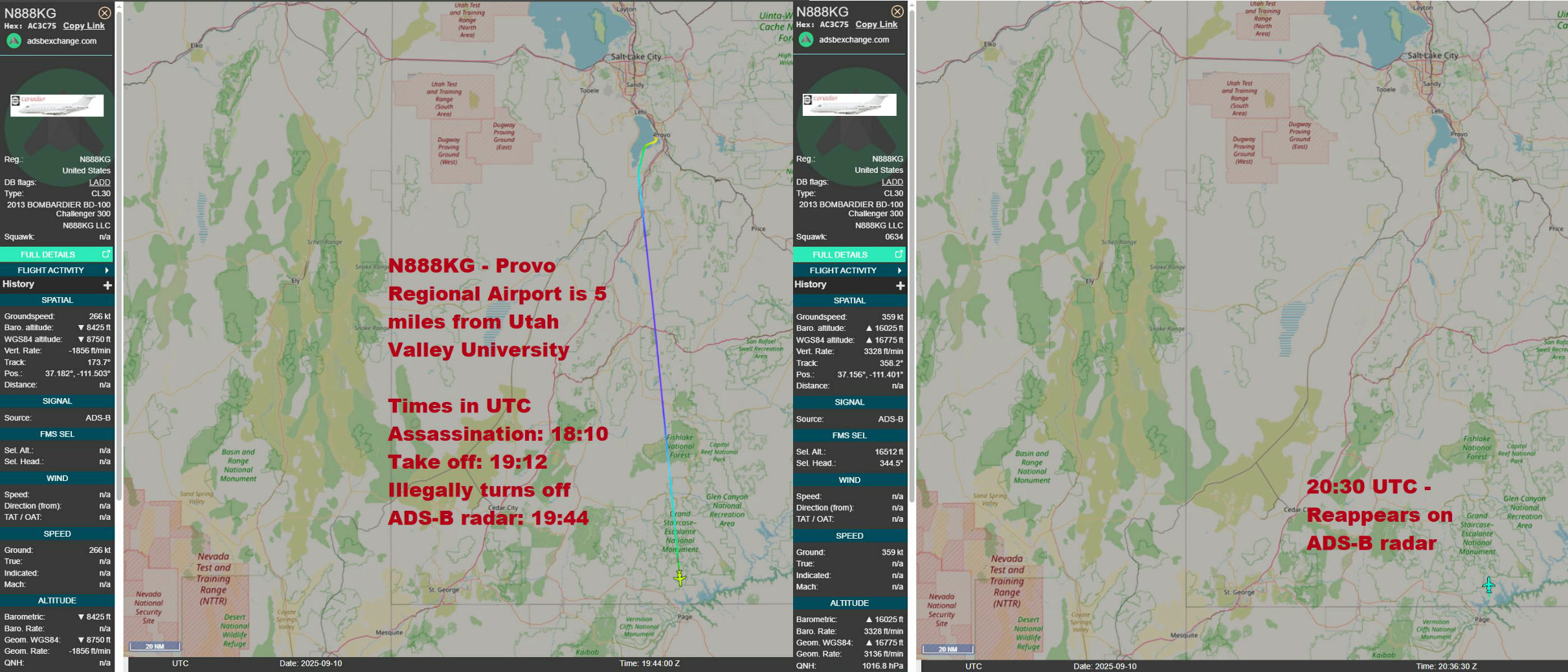Click Copy Link in the right panel
Viewport: 1568px width, 672px height.
876,25
